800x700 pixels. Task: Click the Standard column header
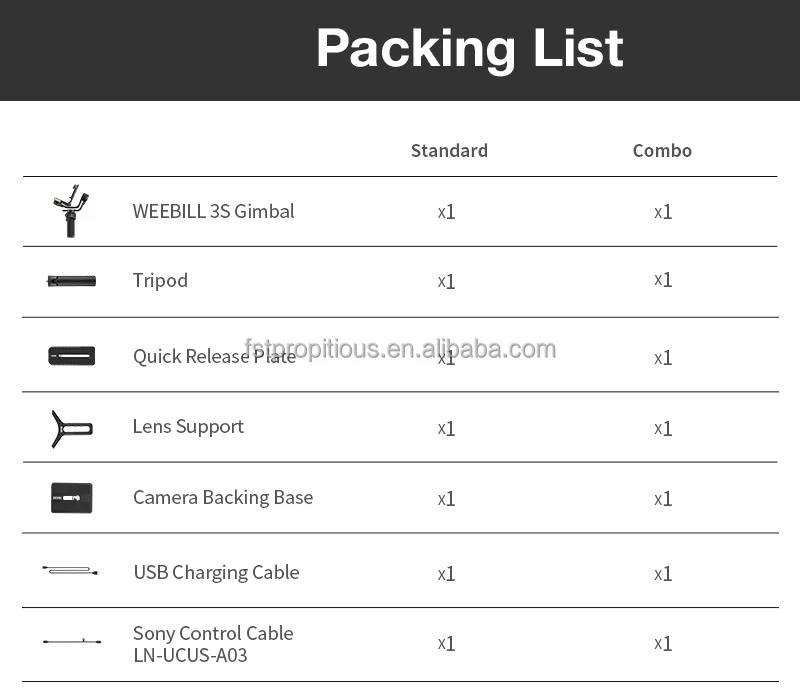(449, 151)
